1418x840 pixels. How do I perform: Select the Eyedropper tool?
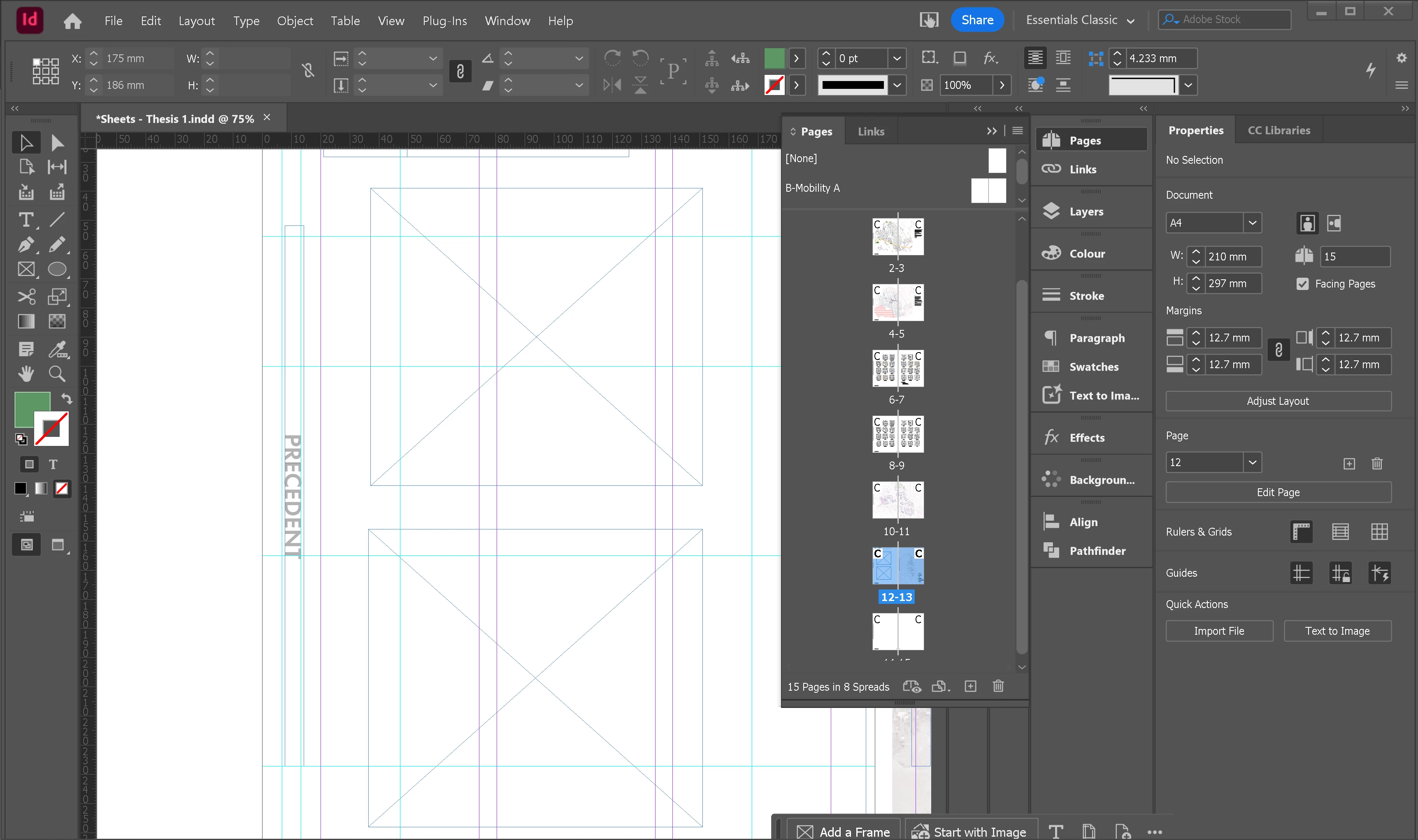[x=57, y=349]
